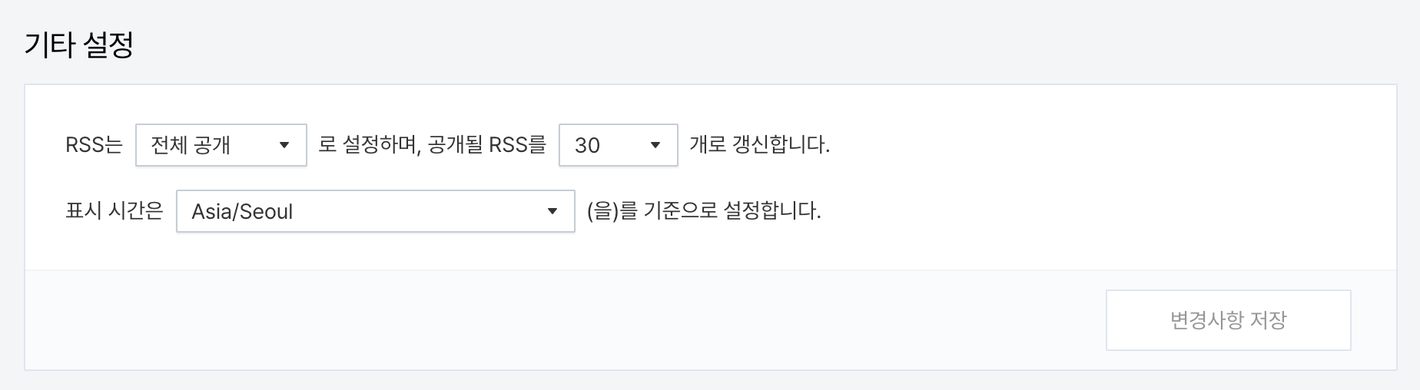Click the (을)를 기준으로 설정합니다. text

[704, 211]
